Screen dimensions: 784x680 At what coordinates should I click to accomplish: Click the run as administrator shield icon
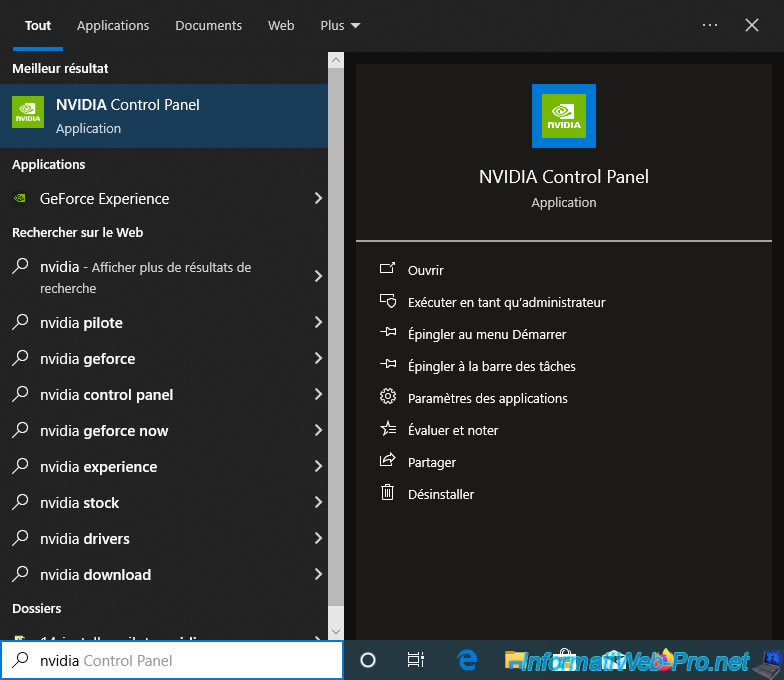(387, 301)
